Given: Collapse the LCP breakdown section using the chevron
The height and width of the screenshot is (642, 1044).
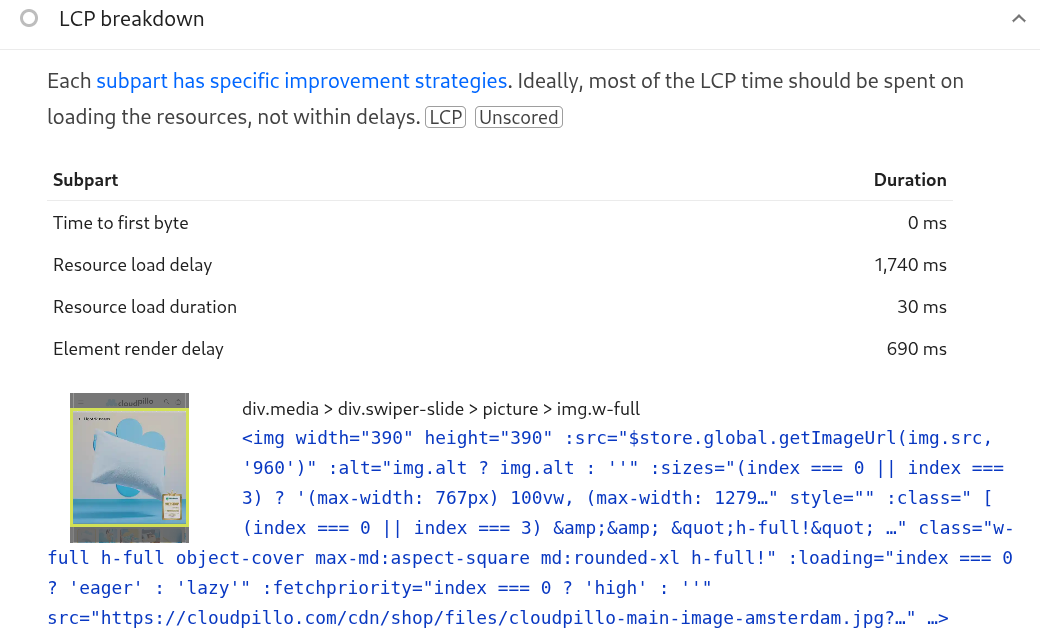Looking at the screenshot, I should pos(1018,19).
